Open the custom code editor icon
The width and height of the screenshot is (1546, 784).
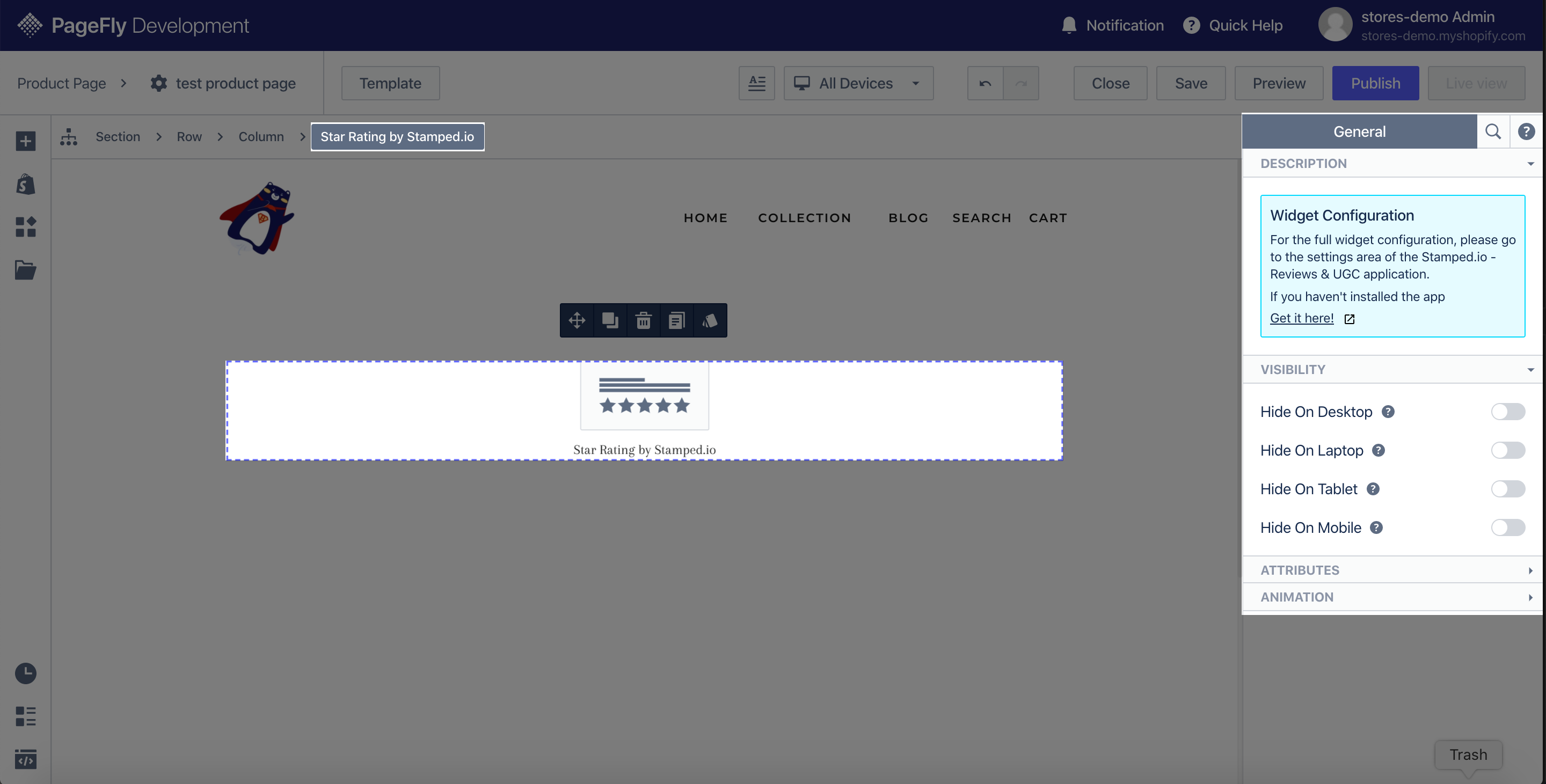coord(25,759)
